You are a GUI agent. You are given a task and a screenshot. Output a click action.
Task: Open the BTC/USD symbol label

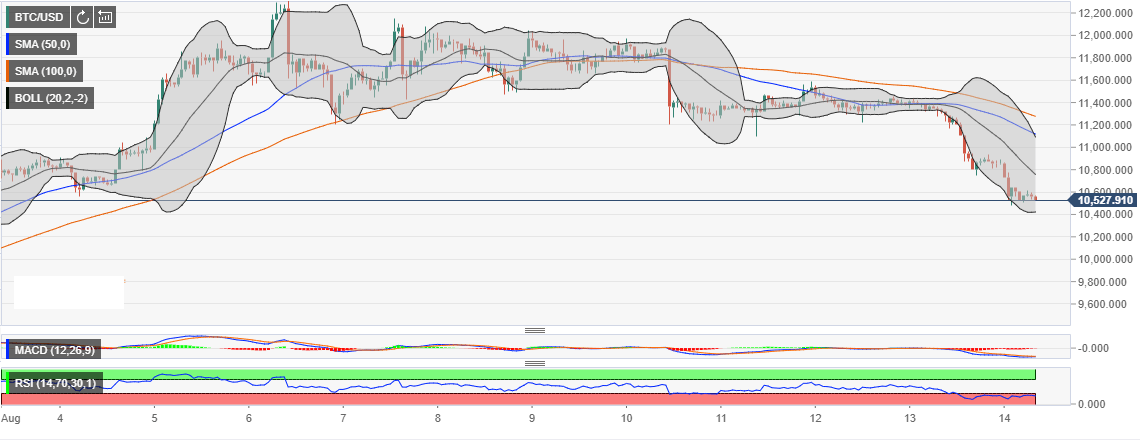tap(40, 17)
